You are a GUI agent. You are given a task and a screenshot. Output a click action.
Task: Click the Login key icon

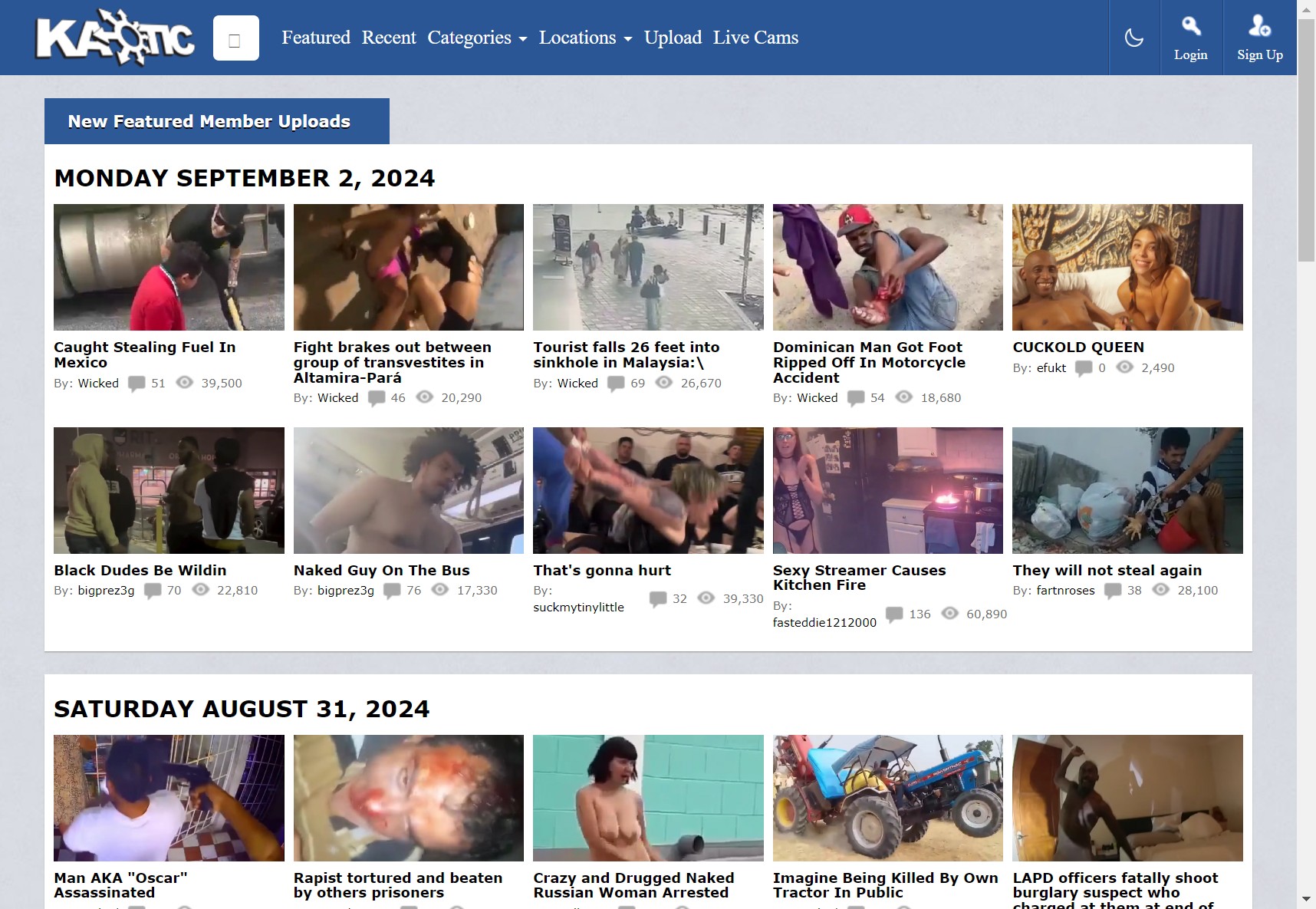[1190, 27]
